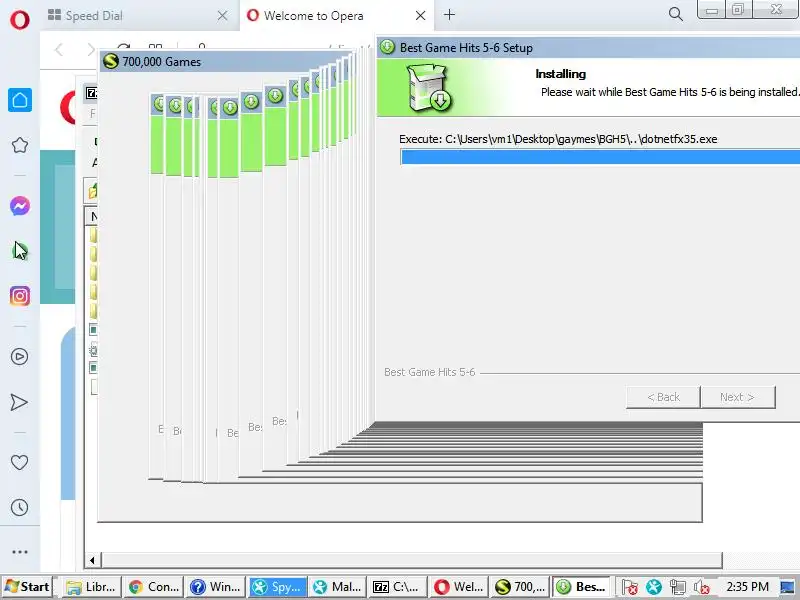
Task: Click the Installing heading text
Action: click(x=561, y=74)
